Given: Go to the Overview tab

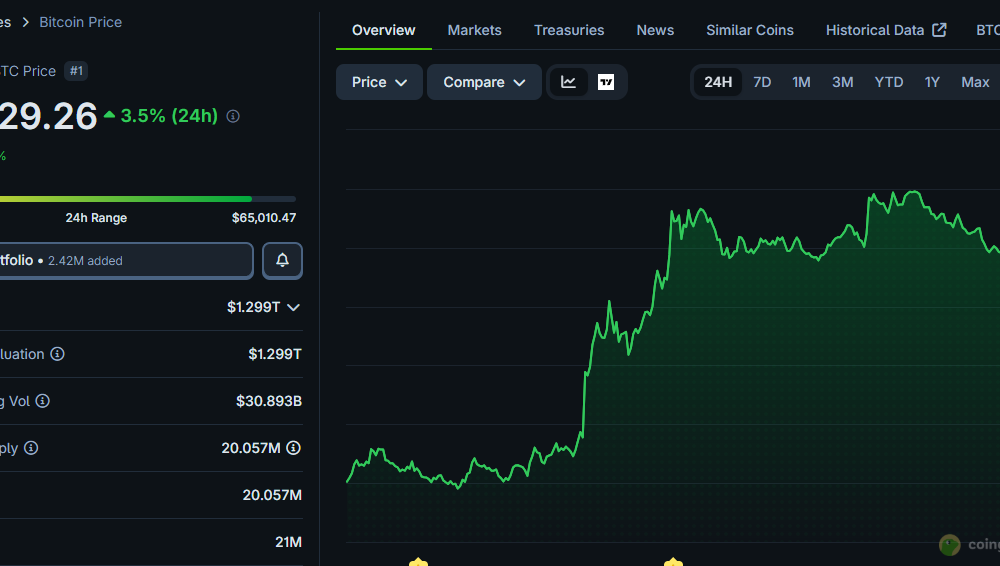Looking at the screenshot, I should click(x=383, y=30).
